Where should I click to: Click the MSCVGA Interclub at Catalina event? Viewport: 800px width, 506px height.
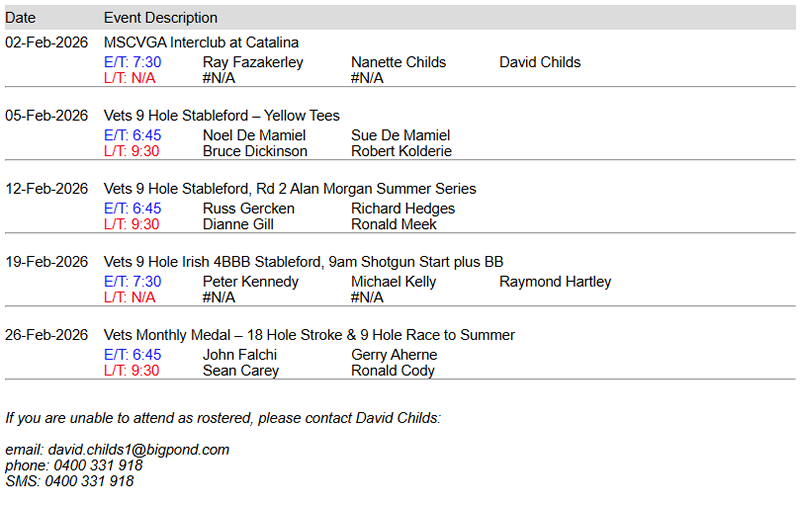[x=201, y=43]
